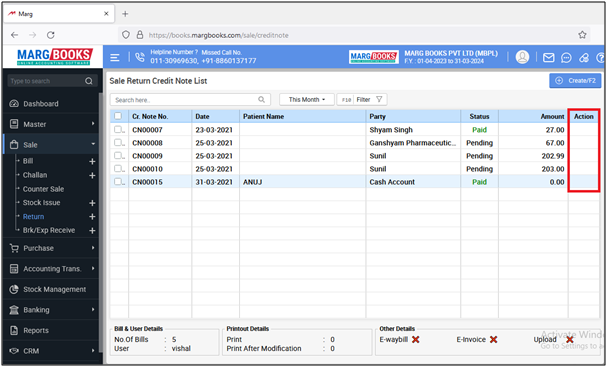The height and width of the screenshot is (367, 608).
Task: Click the phone helpline icon
Action: tap(140, 57)
